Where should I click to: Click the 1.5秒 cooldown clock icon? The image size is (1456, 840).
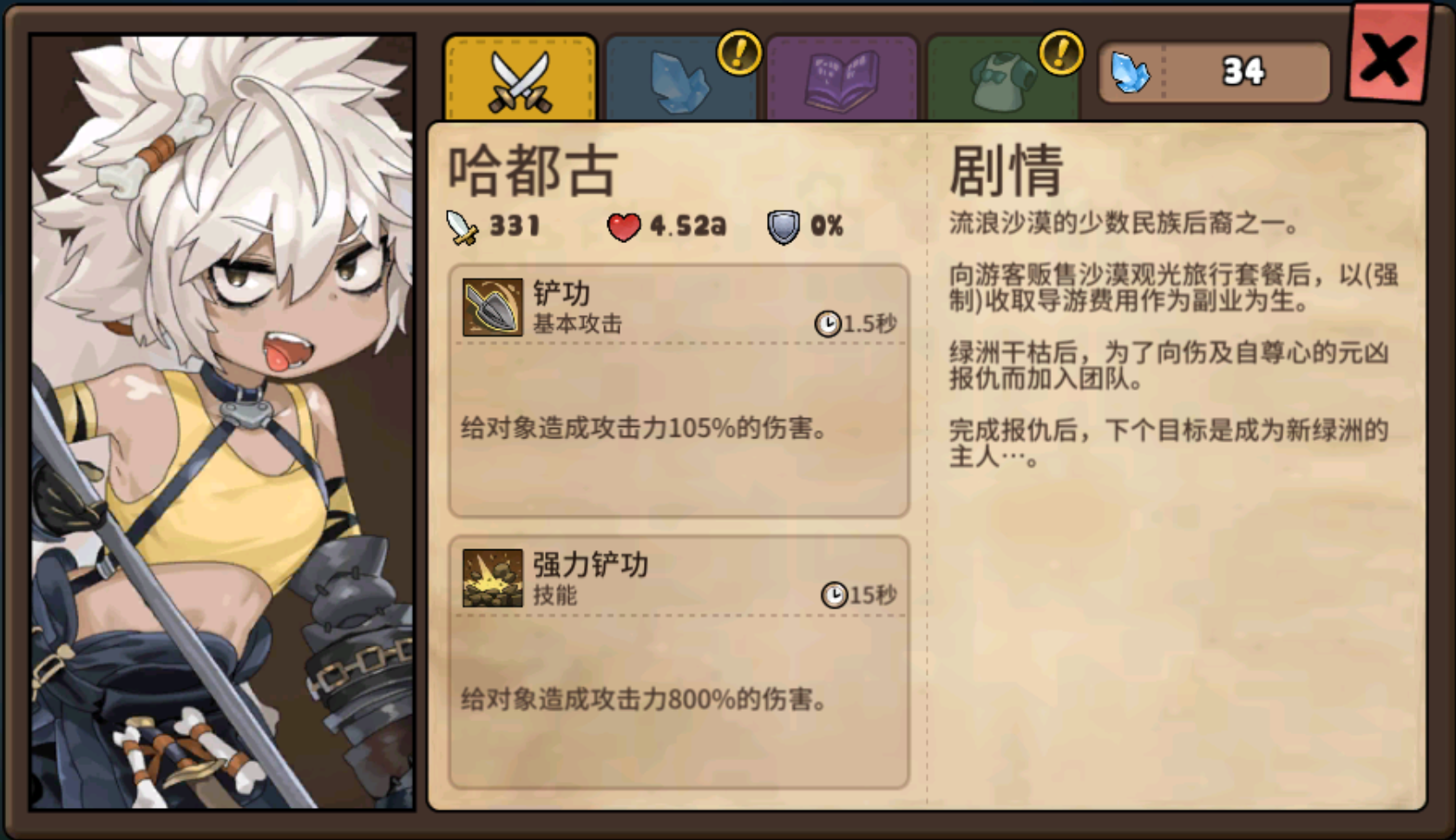pos(827,324)
